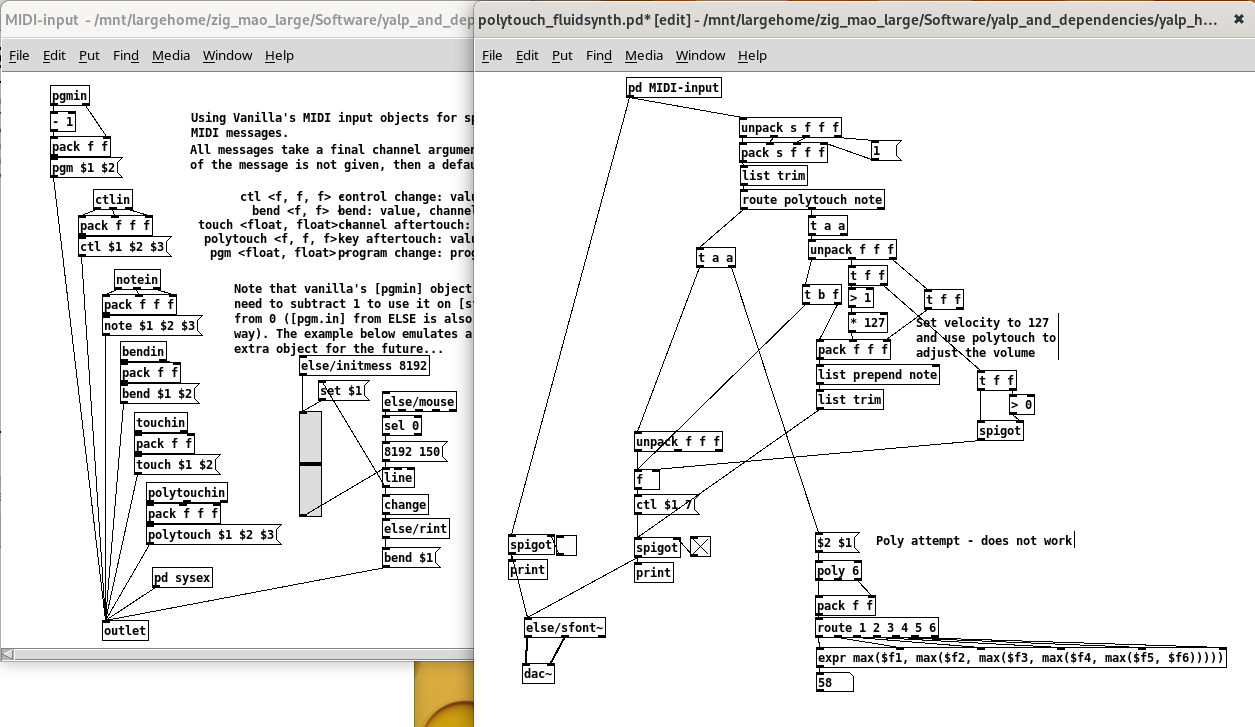Click the 'set $1' message box

pos(343,391)
